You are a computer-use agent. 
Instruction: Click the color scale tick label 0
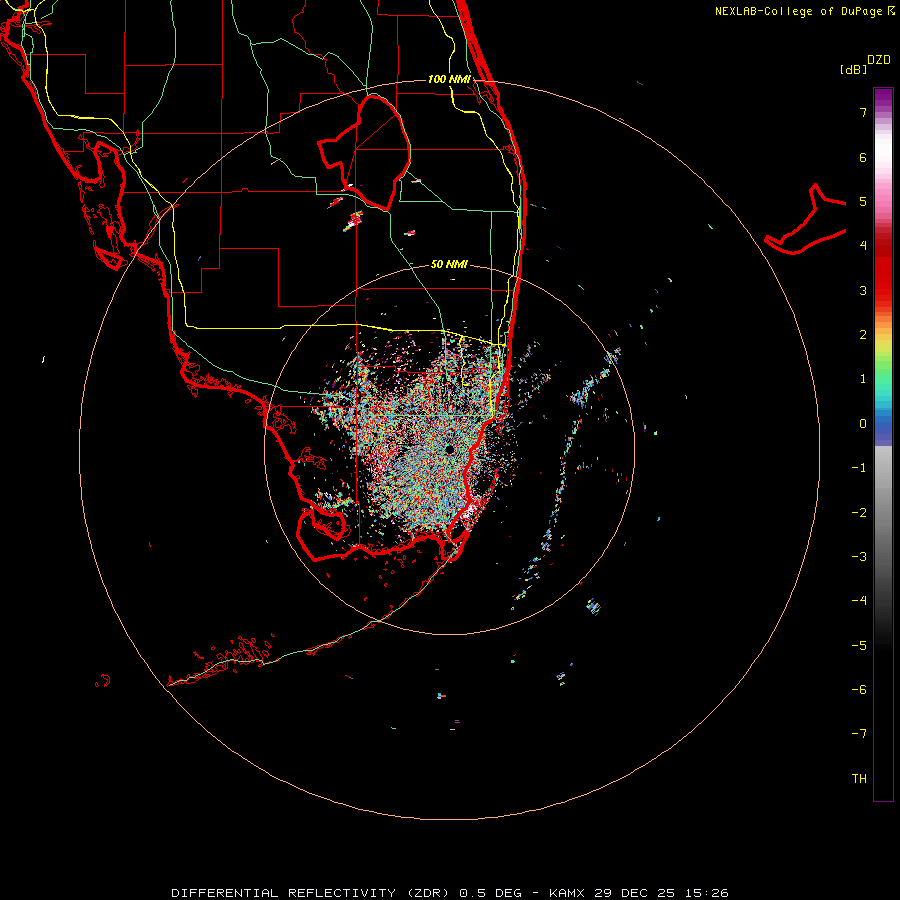click(x=863, y=424)
